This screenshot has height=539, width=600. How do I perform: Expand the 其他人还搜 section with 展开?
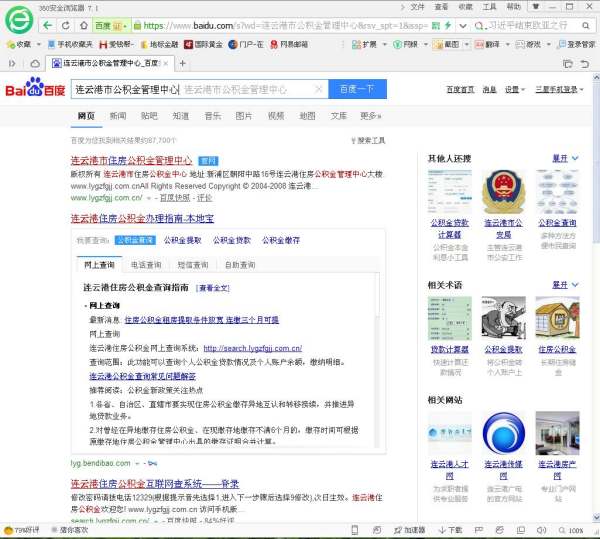(565, 158)
